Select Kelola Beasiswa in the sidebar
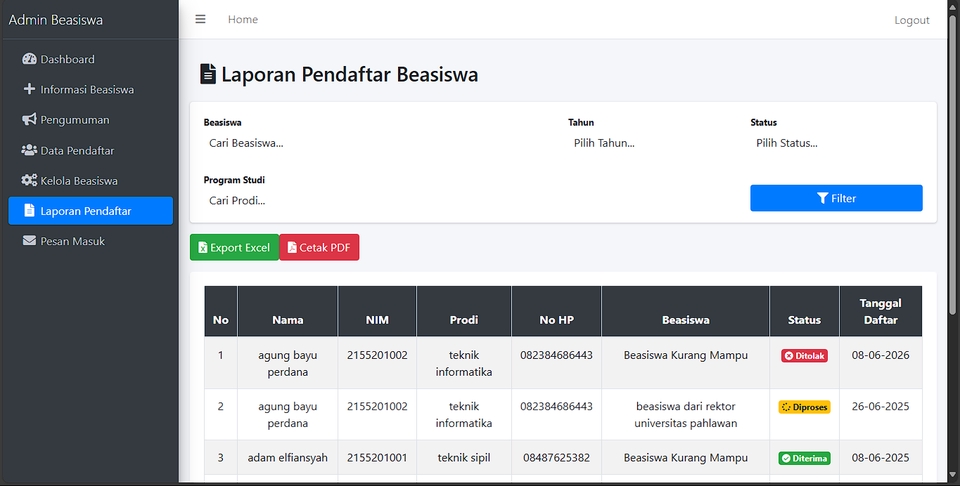Viewport: 960px width, 486px height. (78, 181)
